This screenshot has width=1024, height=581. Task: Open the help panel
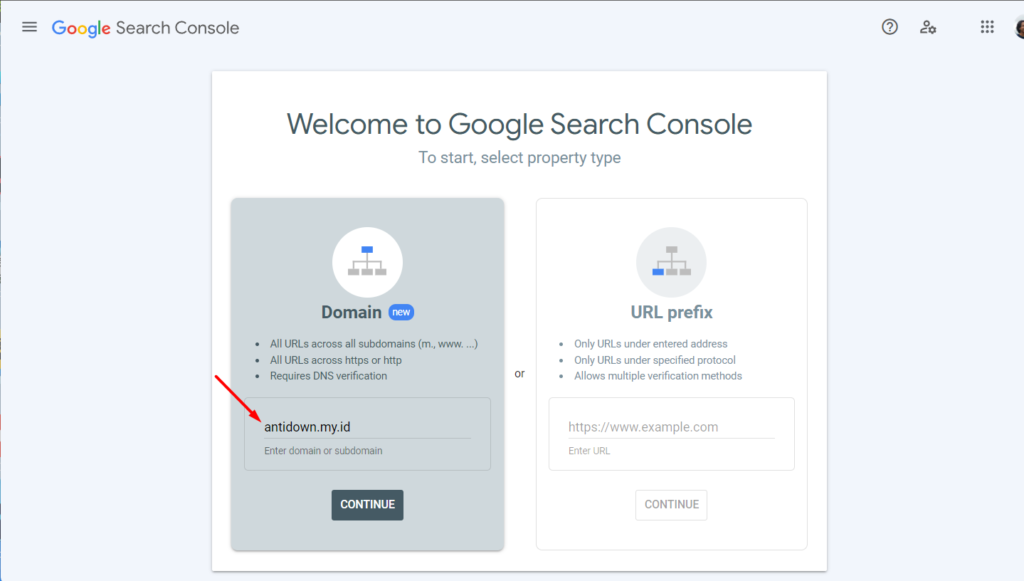(x=889, y=27)
